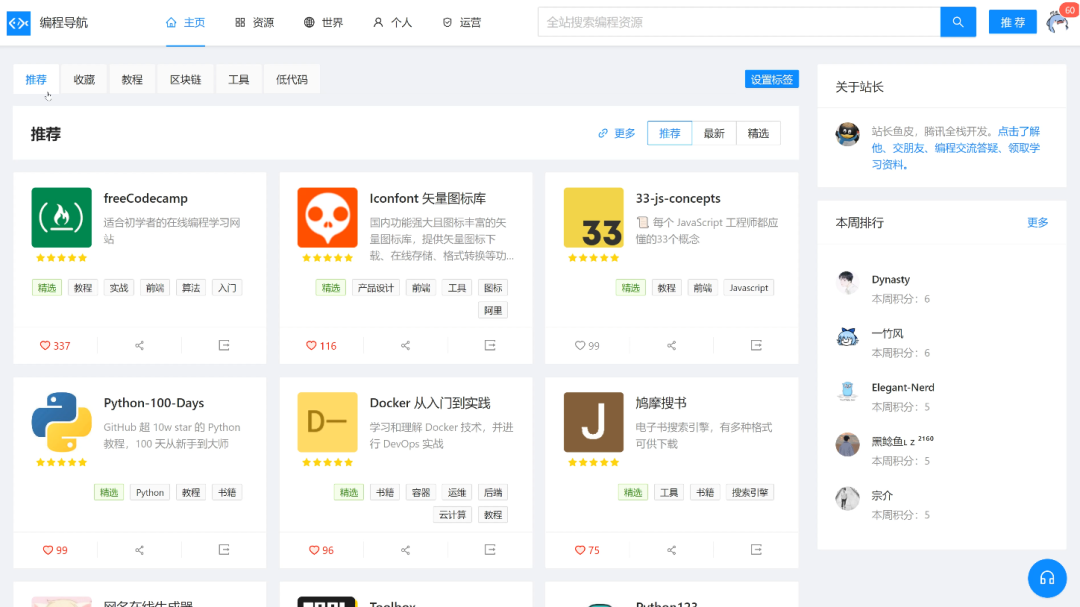
Task: Select the 推荐 sorting option
Action: pos(669,134)
